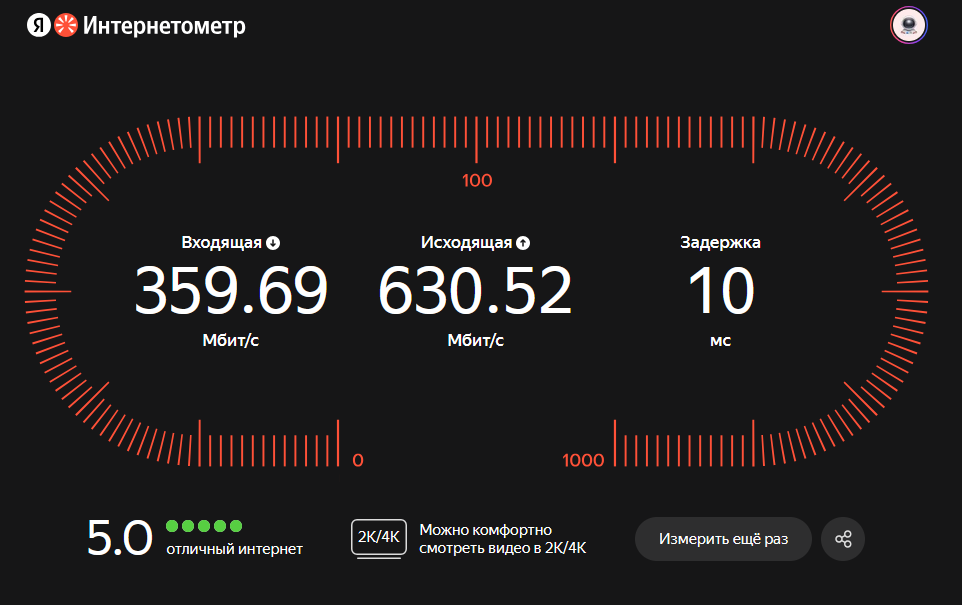Click "Можно комфортно смотреть видео" text
Screen dimensions: 962x605
(502, 539)
